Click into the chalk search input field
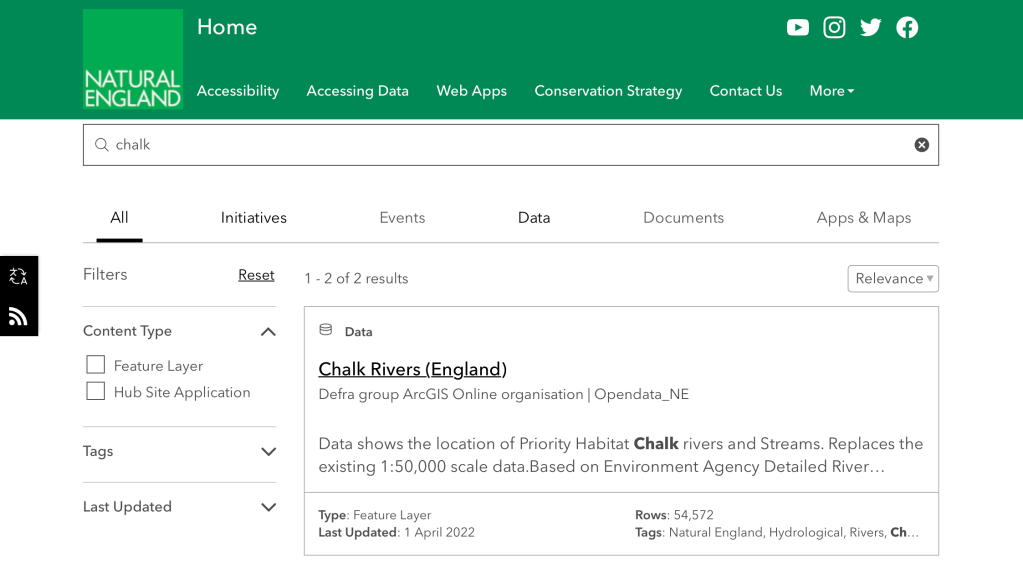The width and height of the screenshot is (1023, 573). pyautogui.click(x=500, y=145)
